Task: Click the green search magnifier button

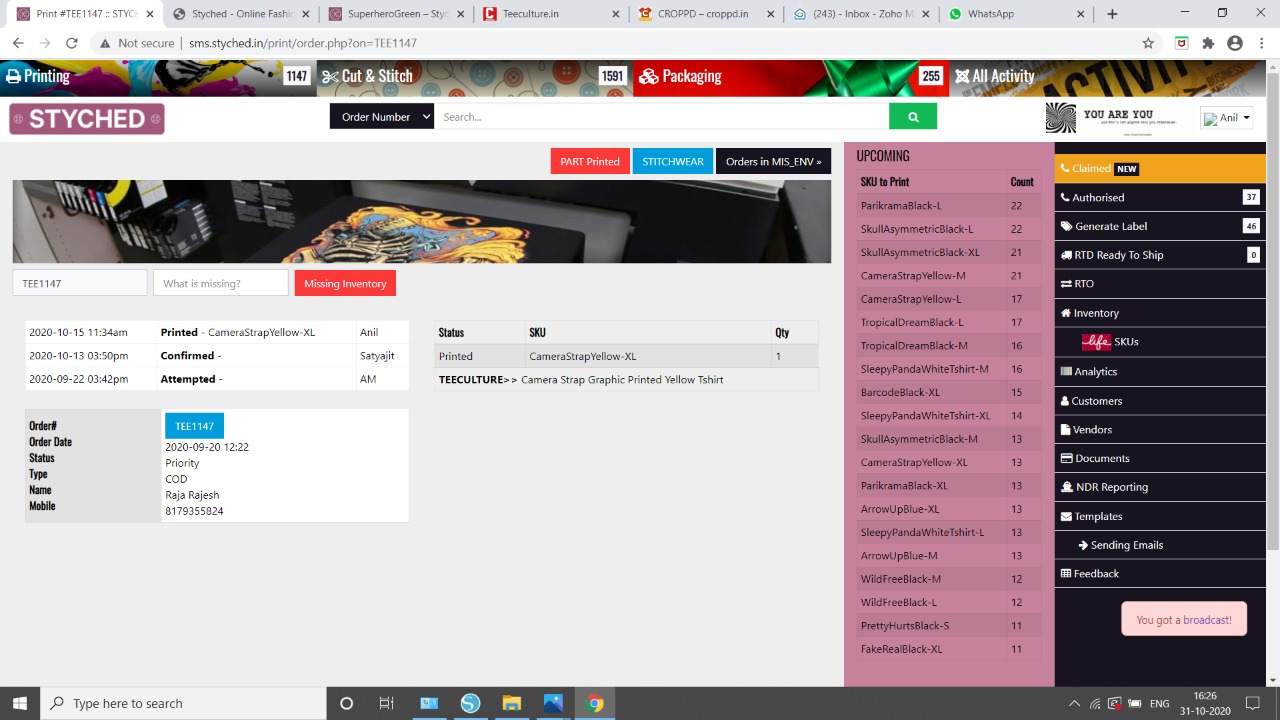Action: [912, 117]
